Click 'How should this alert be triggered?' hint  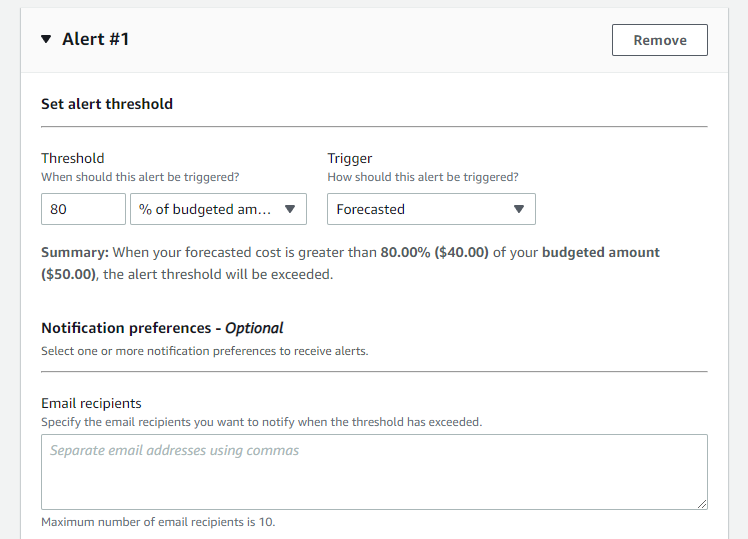[x=423, y=177]
